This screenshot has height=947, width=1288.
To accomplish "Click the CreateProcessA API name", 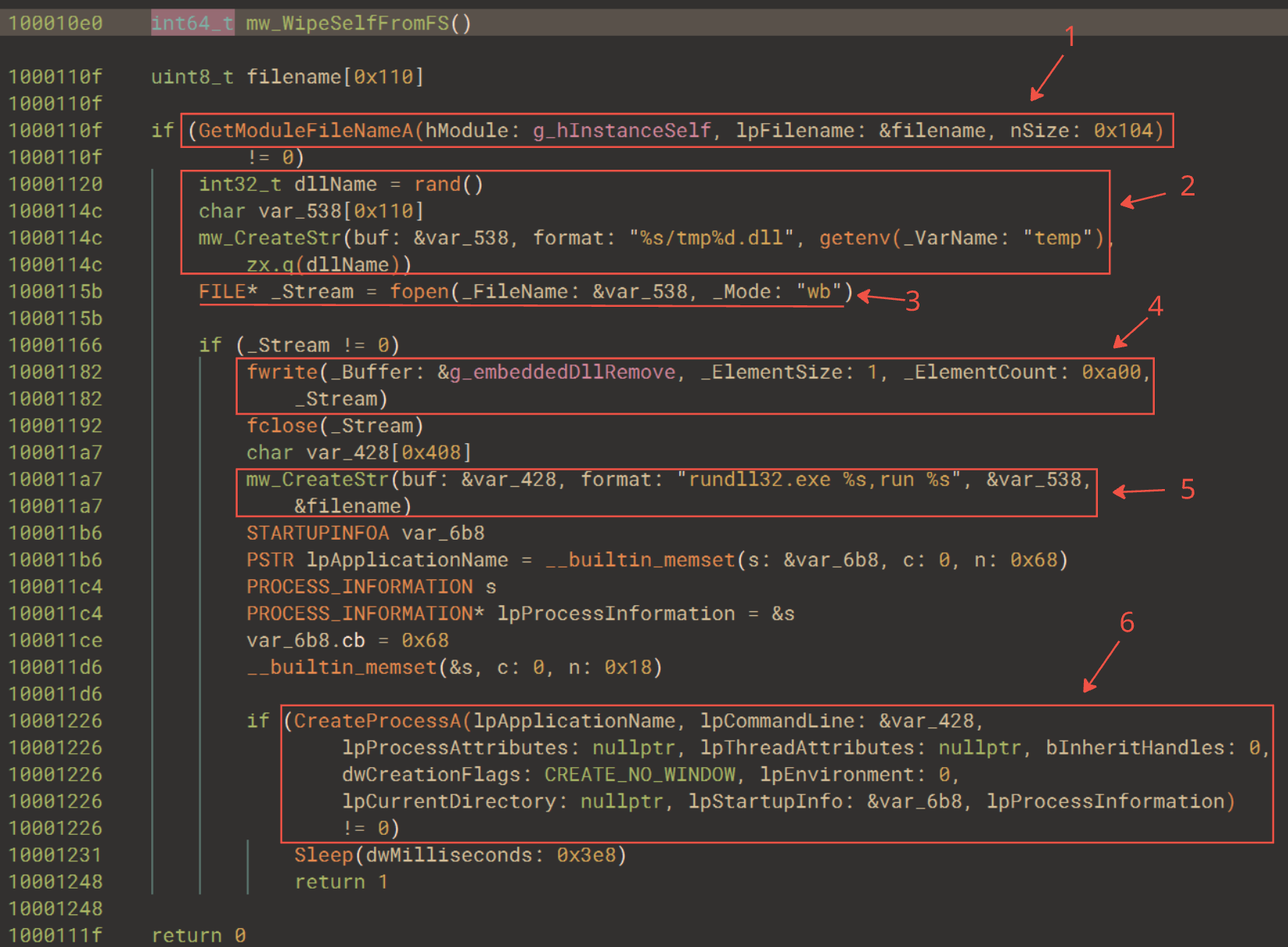I will click(x=378, y=720).
